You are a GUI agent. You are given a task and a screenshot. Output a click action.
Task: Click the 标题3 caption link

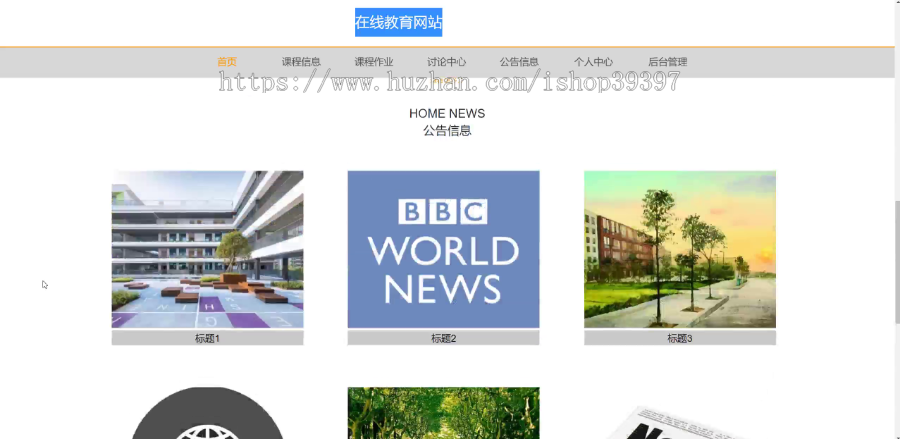click(x=680, y=339)
